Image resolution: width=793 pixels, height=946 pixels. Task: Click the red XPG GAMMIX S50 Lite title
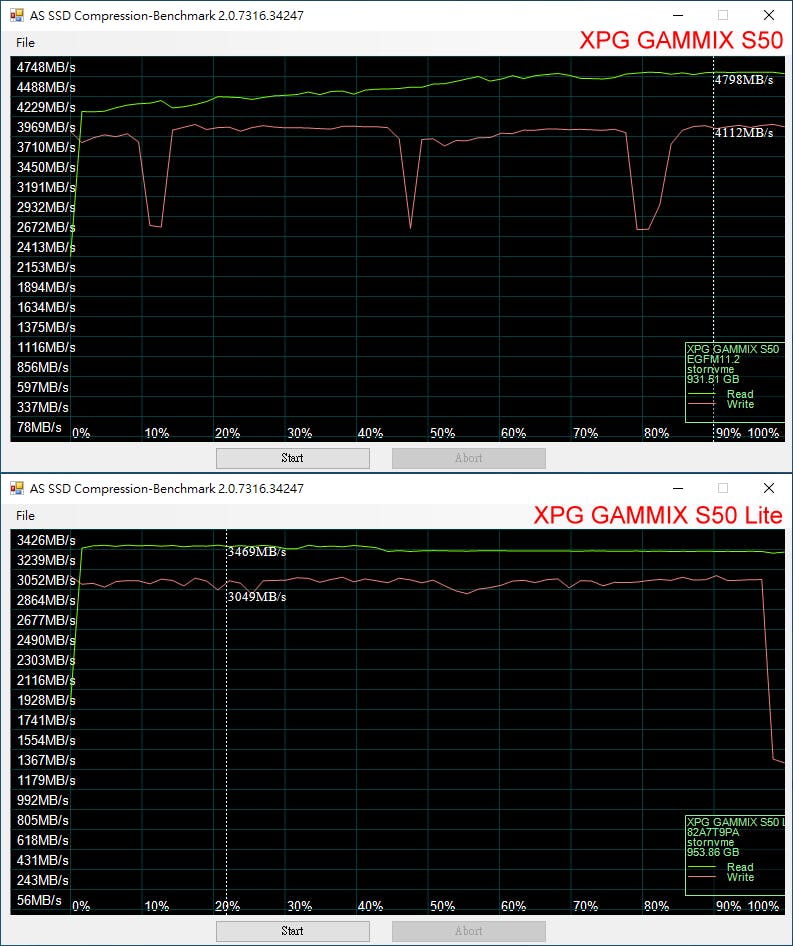(x=658, y=515)
